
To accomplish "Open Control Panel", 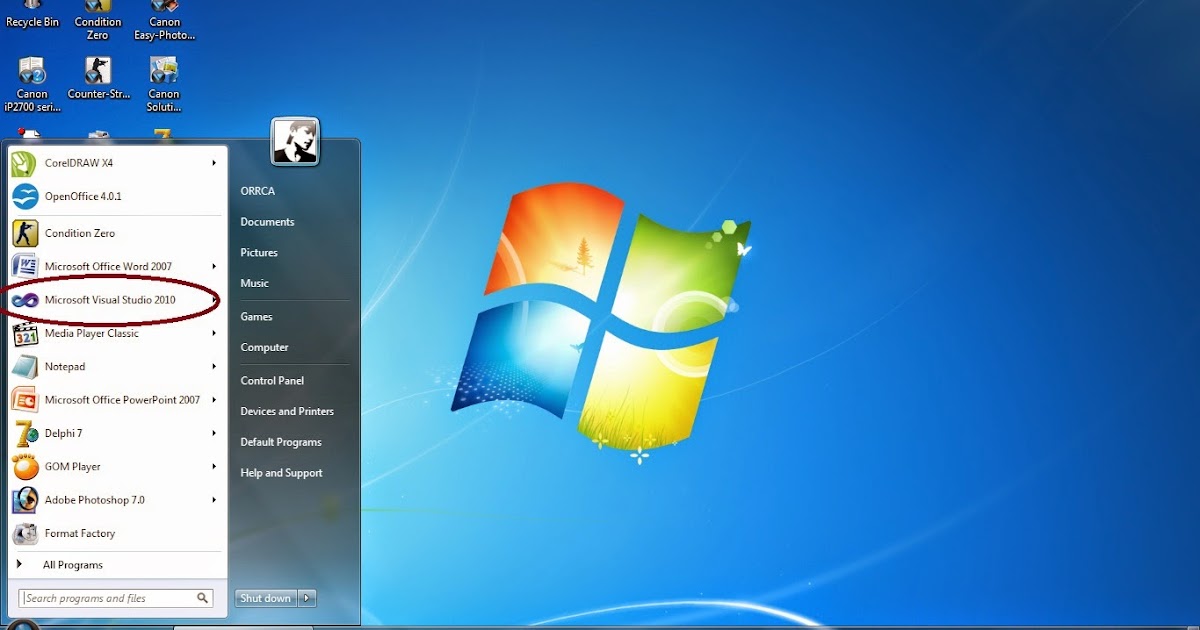I will click(272, 381).
